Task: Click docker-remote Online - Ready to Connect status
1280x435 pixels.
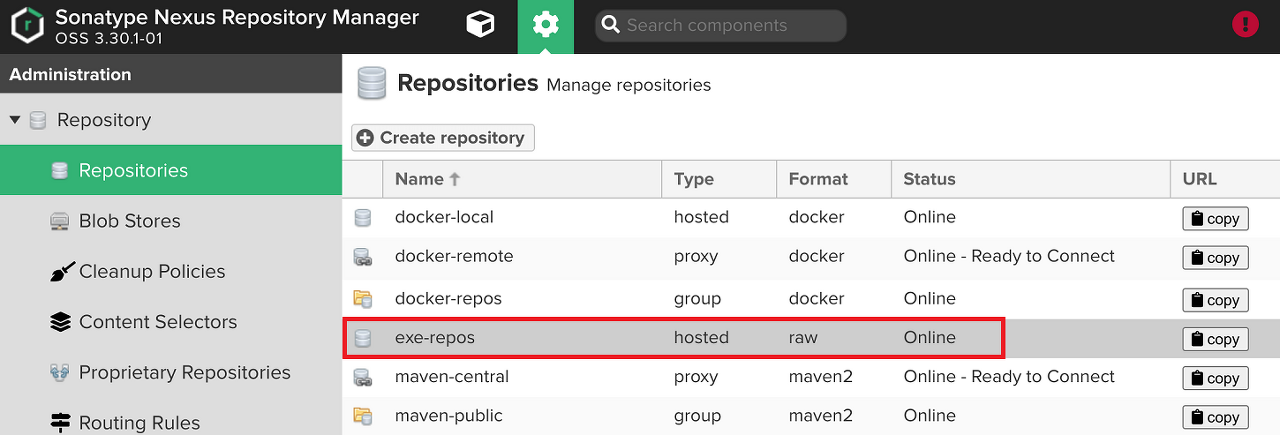Action: (1009, 256)
